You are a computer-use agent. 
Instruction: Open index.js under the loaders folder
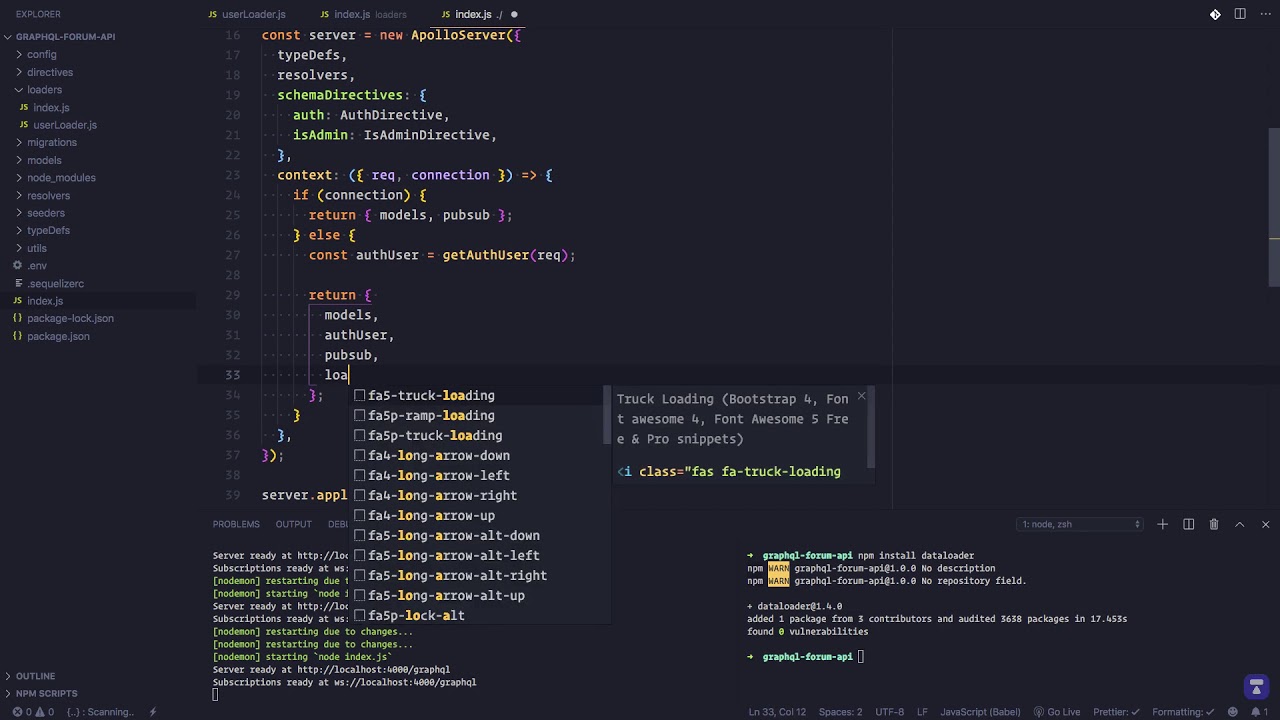coord(98,107)
